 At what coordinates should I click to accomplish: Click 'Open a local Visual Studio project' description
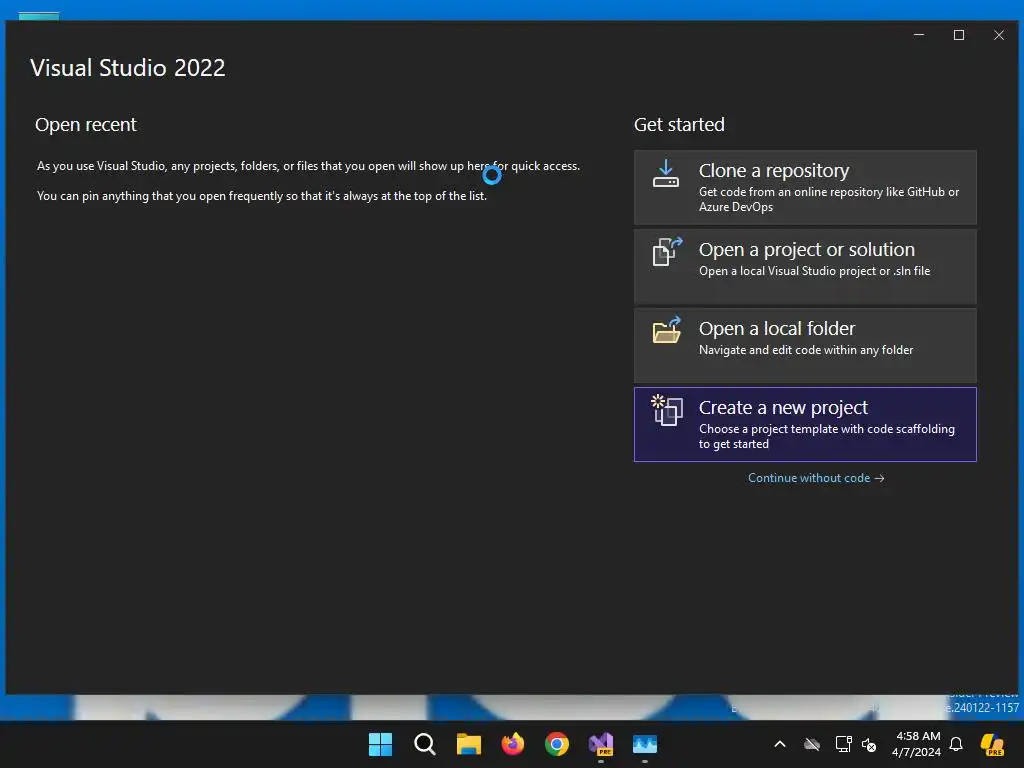coord(814,271)
